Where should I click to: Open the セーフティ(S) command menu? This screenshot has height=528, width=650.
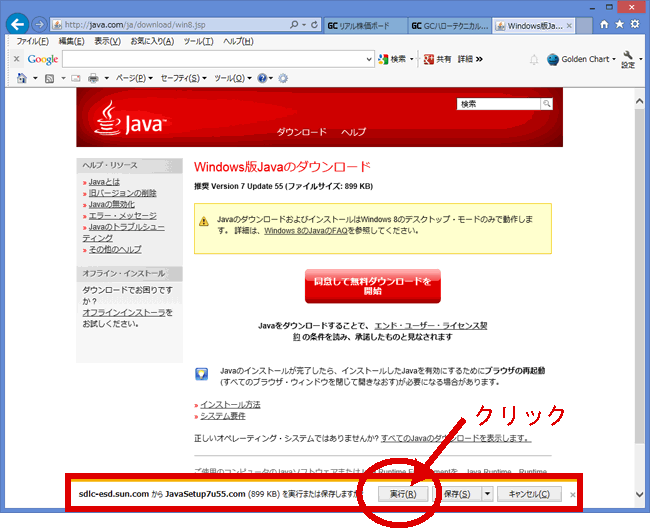184,78
